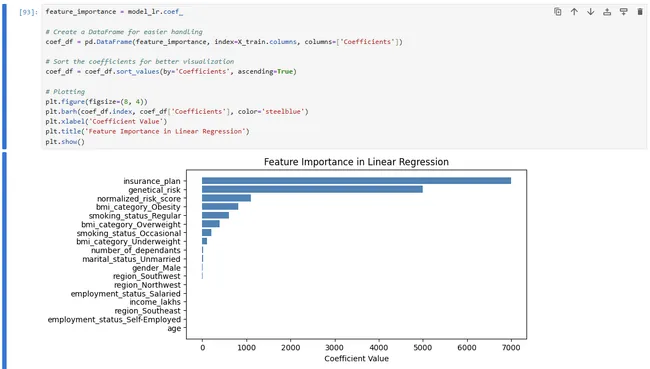Click the 'bmi_category_Overweight' axis label

point(131,224)
